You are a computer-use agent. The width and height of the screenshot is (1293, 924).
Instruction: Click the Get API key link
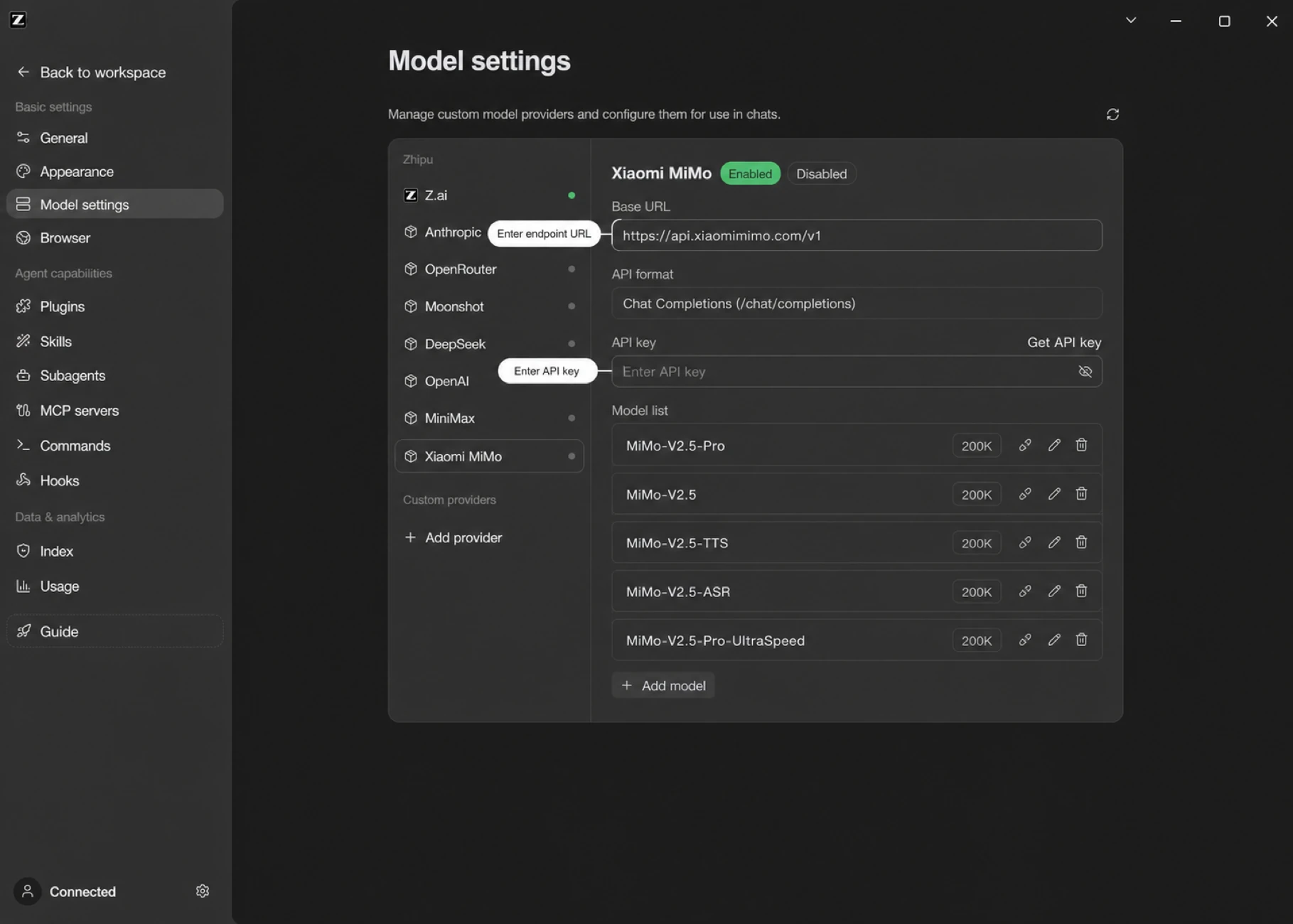1064,342
